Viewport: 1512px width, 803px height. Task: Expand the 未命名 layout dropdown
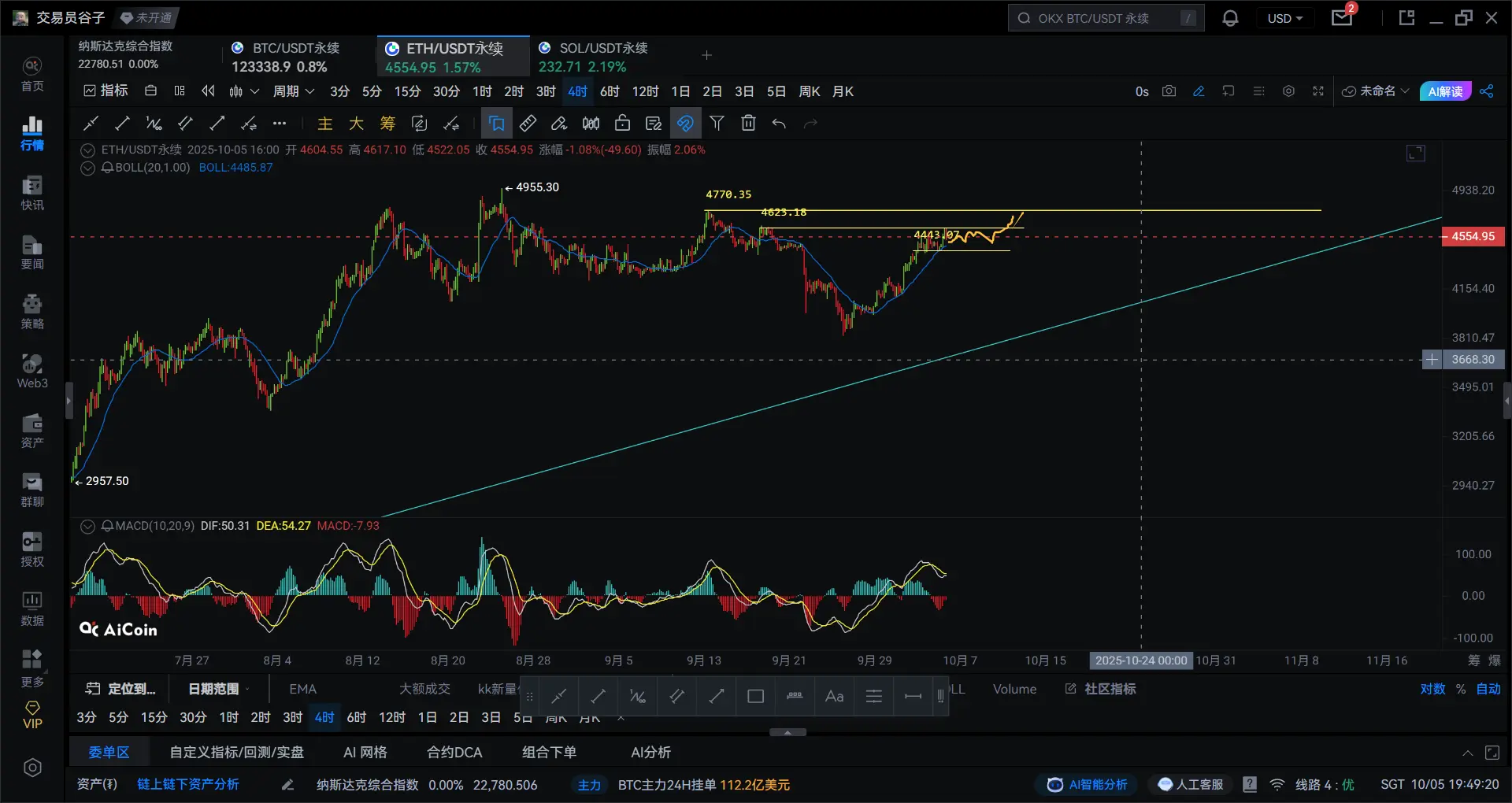[x=1376, y=91]
